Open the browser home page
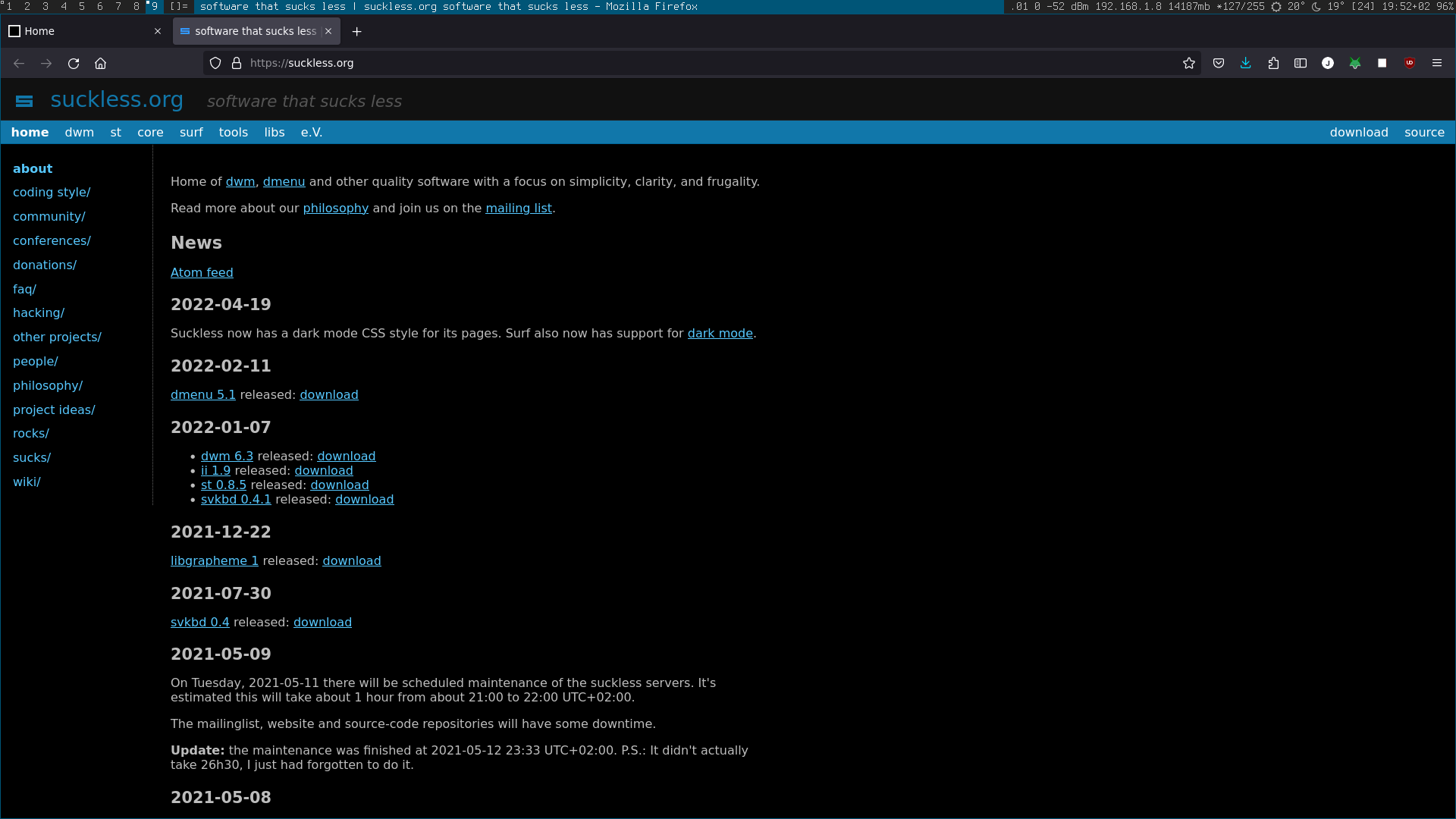The image size is (1456, 819). pos(101,64)
